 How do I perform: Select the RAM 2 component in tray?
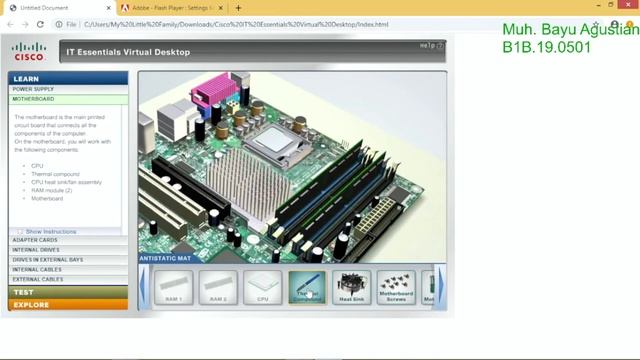(x=218, y=287)
